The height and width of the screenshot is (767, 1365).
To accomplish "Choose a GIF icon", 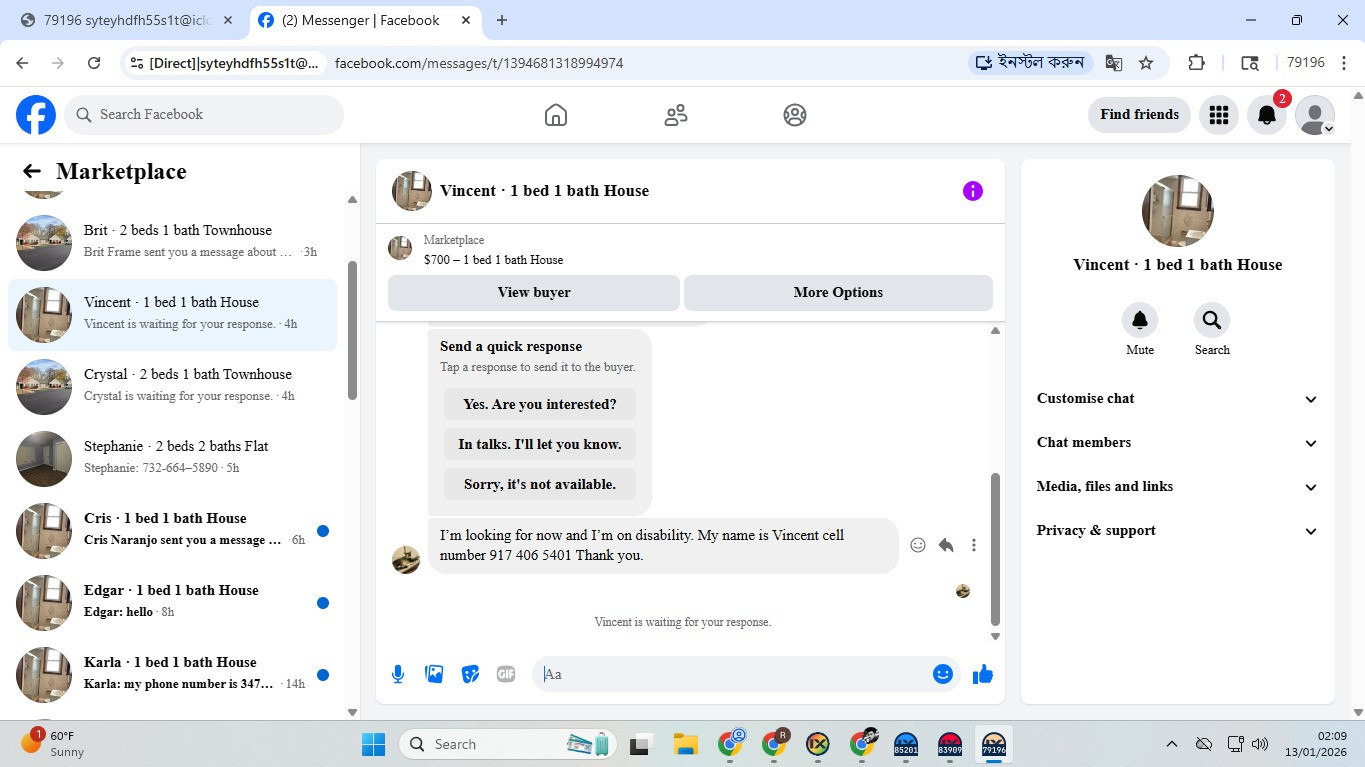I will (x=506, y=674).
